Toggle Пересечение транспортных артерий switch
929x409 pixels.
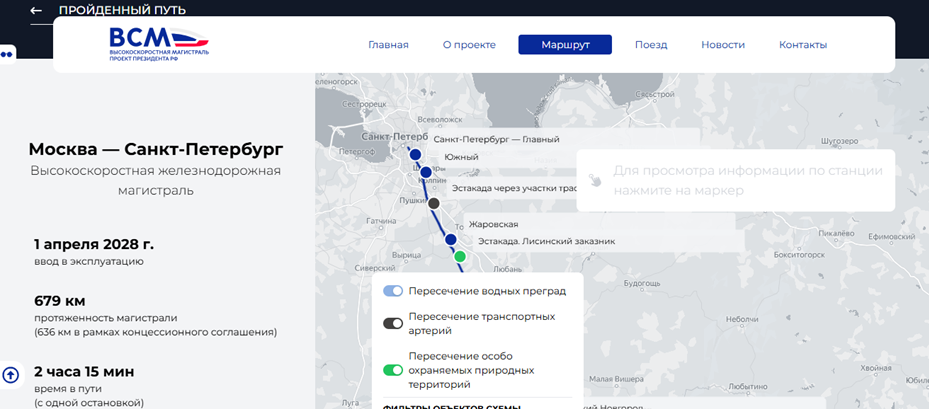[393, 324]
